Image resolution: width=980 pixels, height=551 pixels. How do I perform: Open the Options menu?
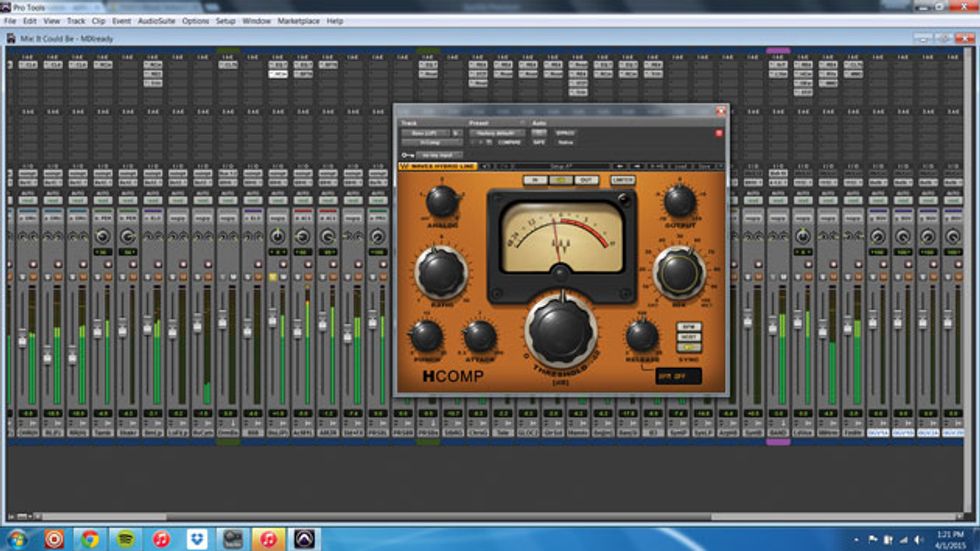point(195,21)
